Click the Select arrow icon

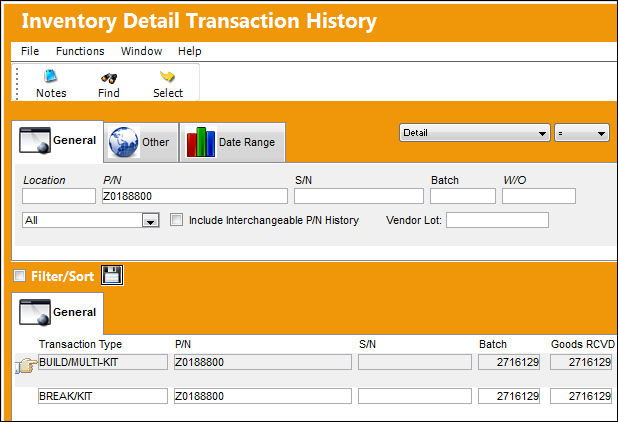[x=168, y=76]
